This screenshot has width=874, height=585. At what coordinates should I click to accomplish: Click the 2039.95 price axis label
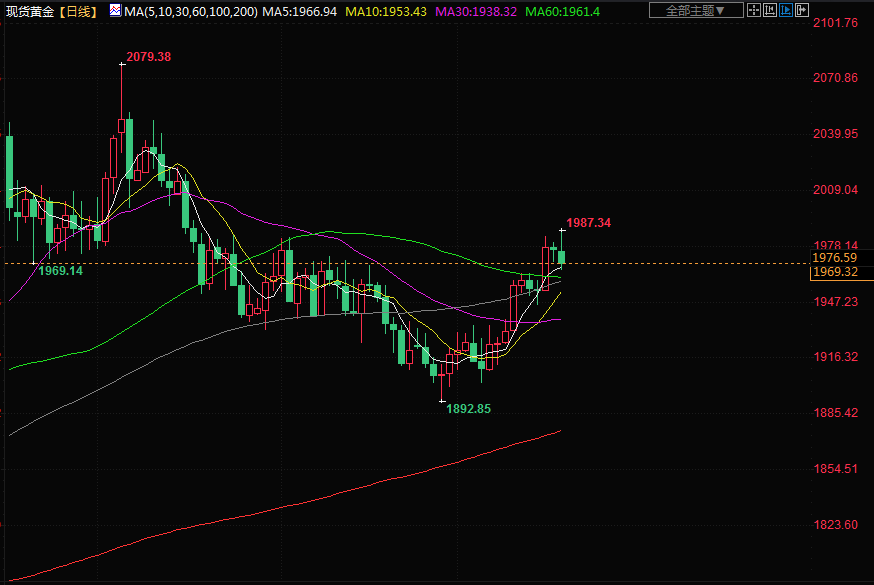pos(836,134)
